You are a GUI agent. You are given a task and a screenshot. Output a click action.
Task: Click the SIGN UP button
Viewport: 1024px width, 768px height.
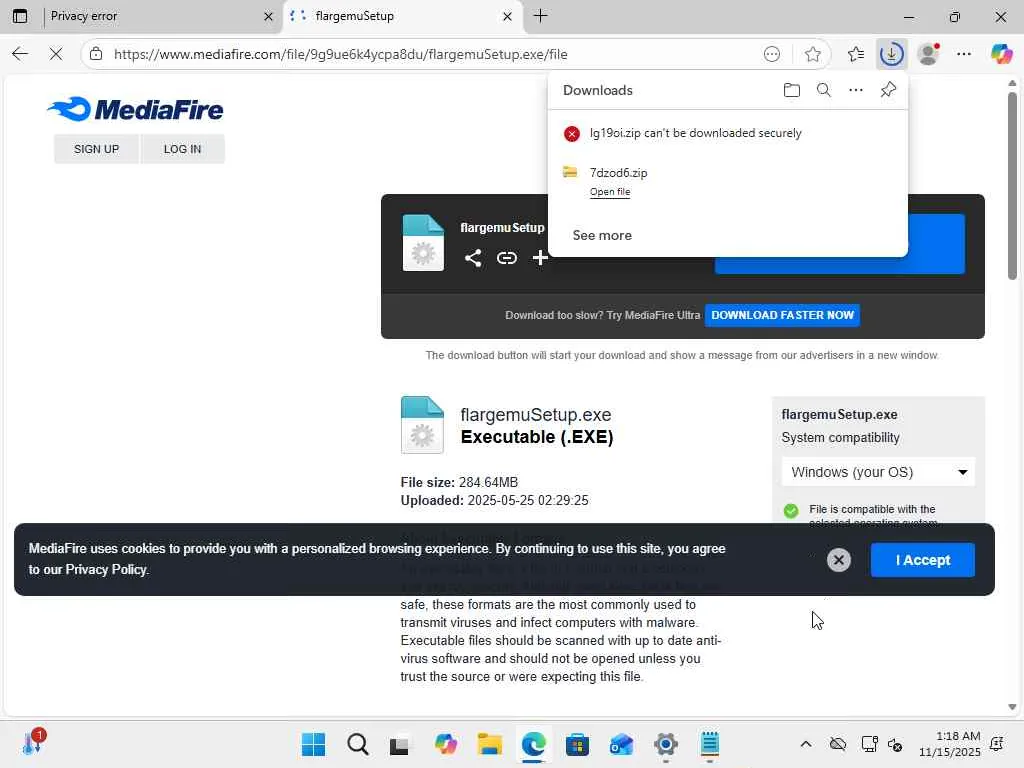97,149
